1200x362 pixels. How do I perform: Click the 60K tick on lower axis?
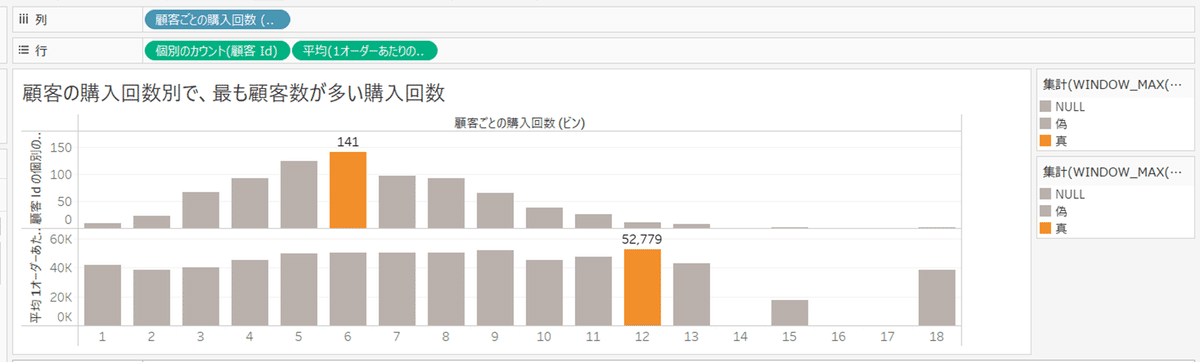[61, 240]
